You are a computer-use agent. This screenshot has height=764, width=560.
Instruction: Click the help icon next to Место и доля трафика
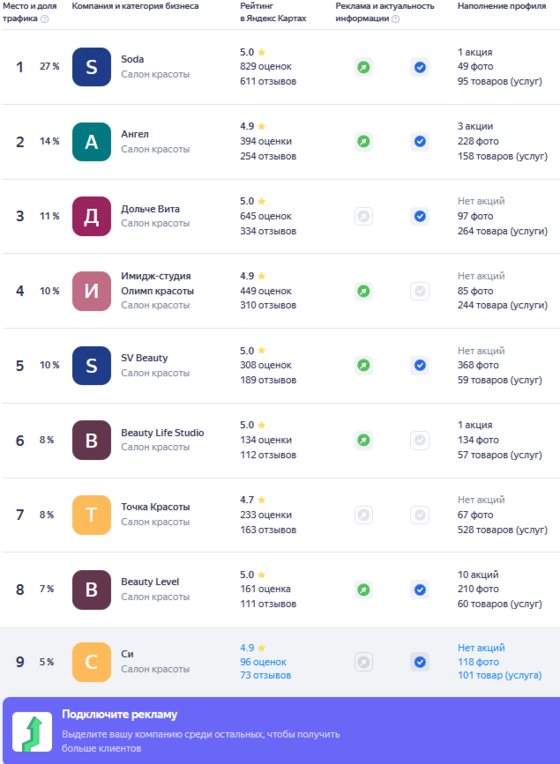coord(45,19)
